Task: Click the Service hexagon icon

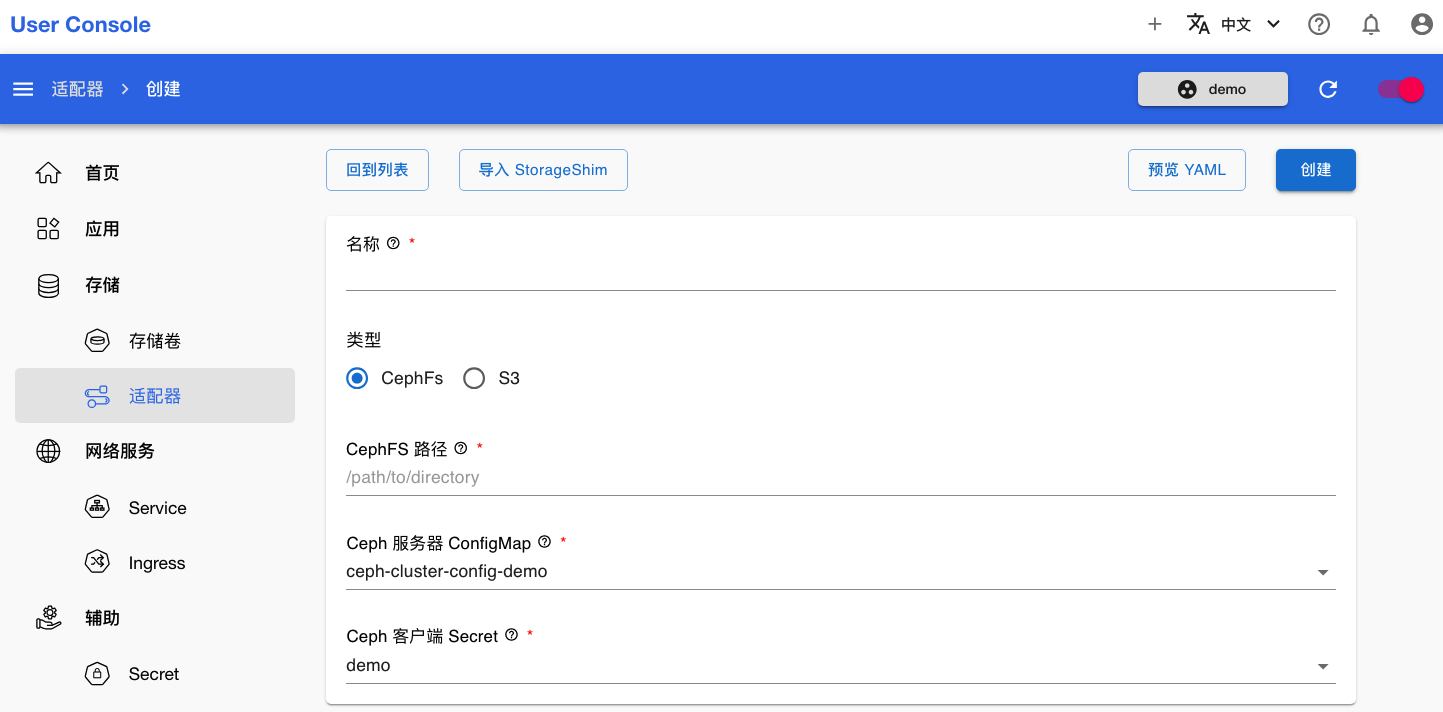Action: tap(97, 507)
